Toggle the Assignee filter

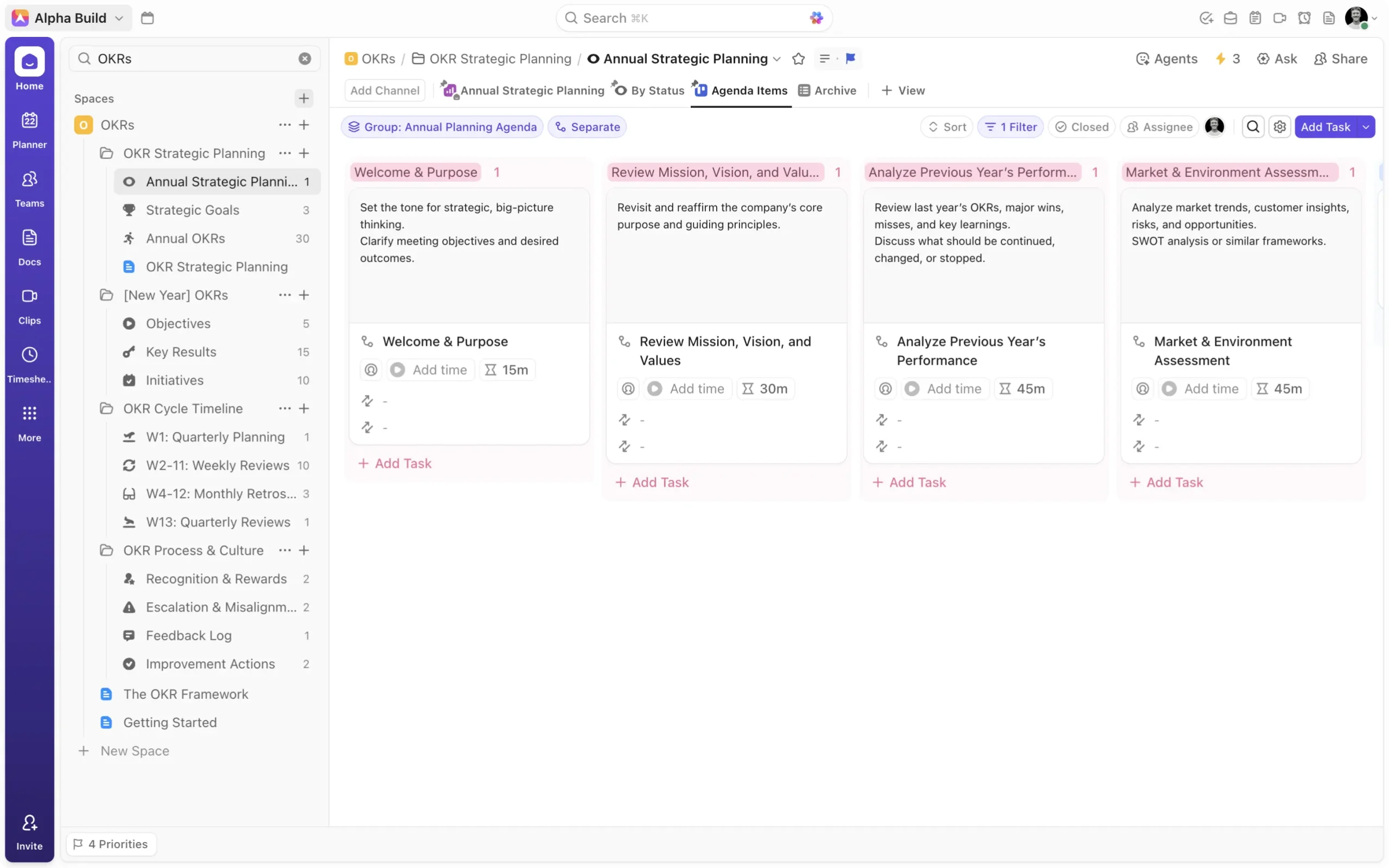(x=1159, y=127)
